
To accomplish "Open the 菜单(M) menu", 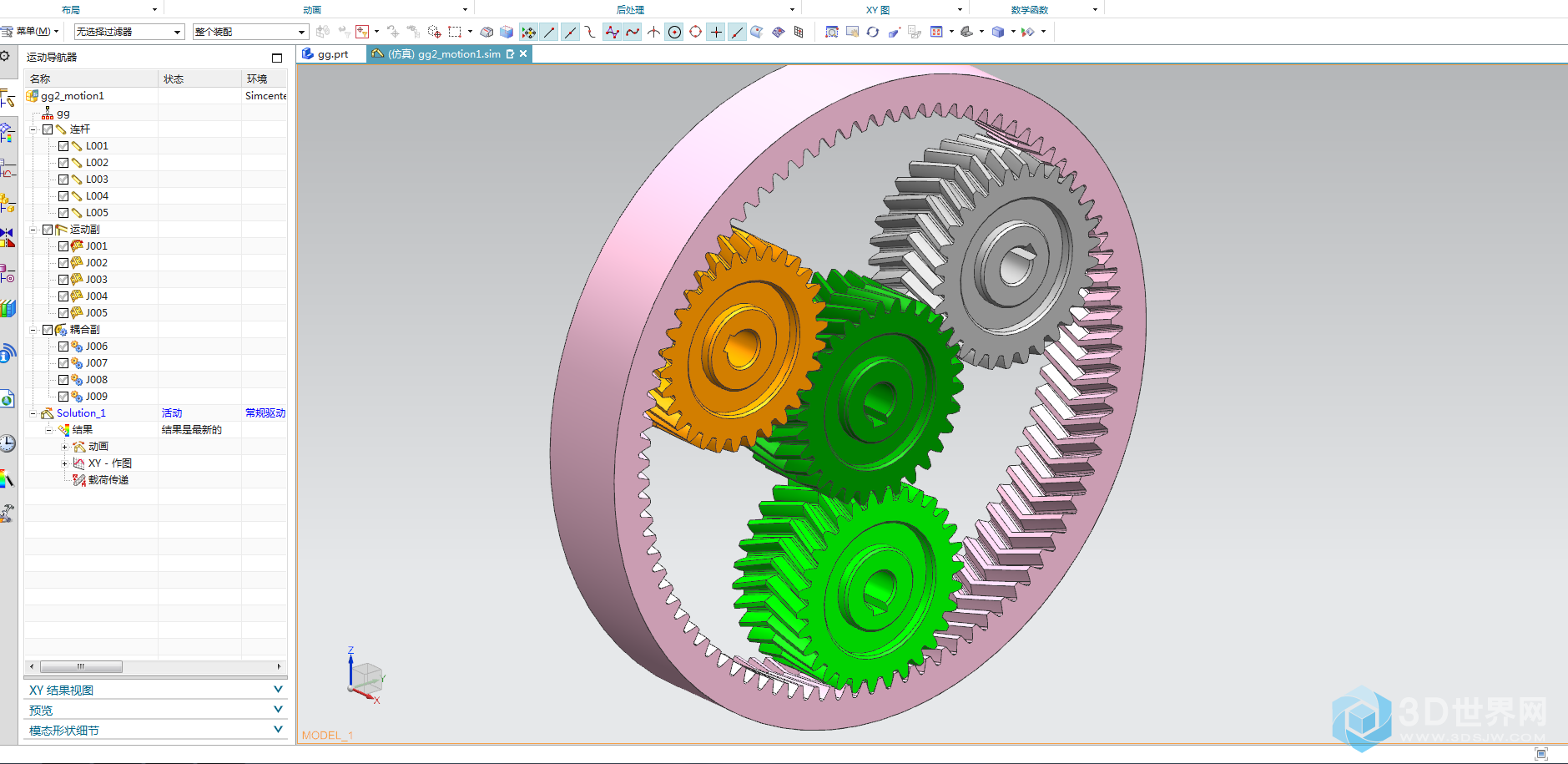I will pos(33,32).
